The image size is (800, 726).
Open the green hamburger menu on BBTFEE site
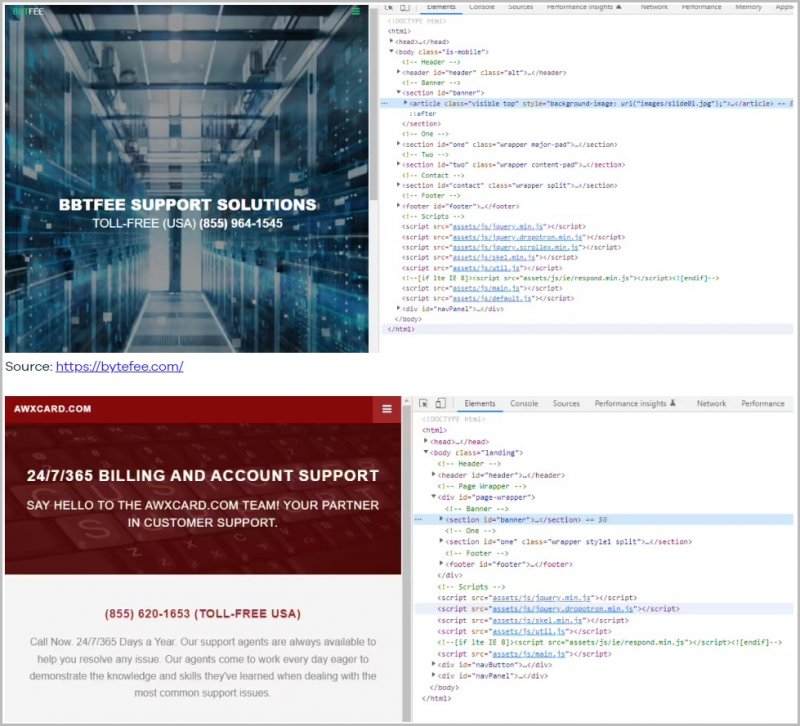(x=355, y=12)
